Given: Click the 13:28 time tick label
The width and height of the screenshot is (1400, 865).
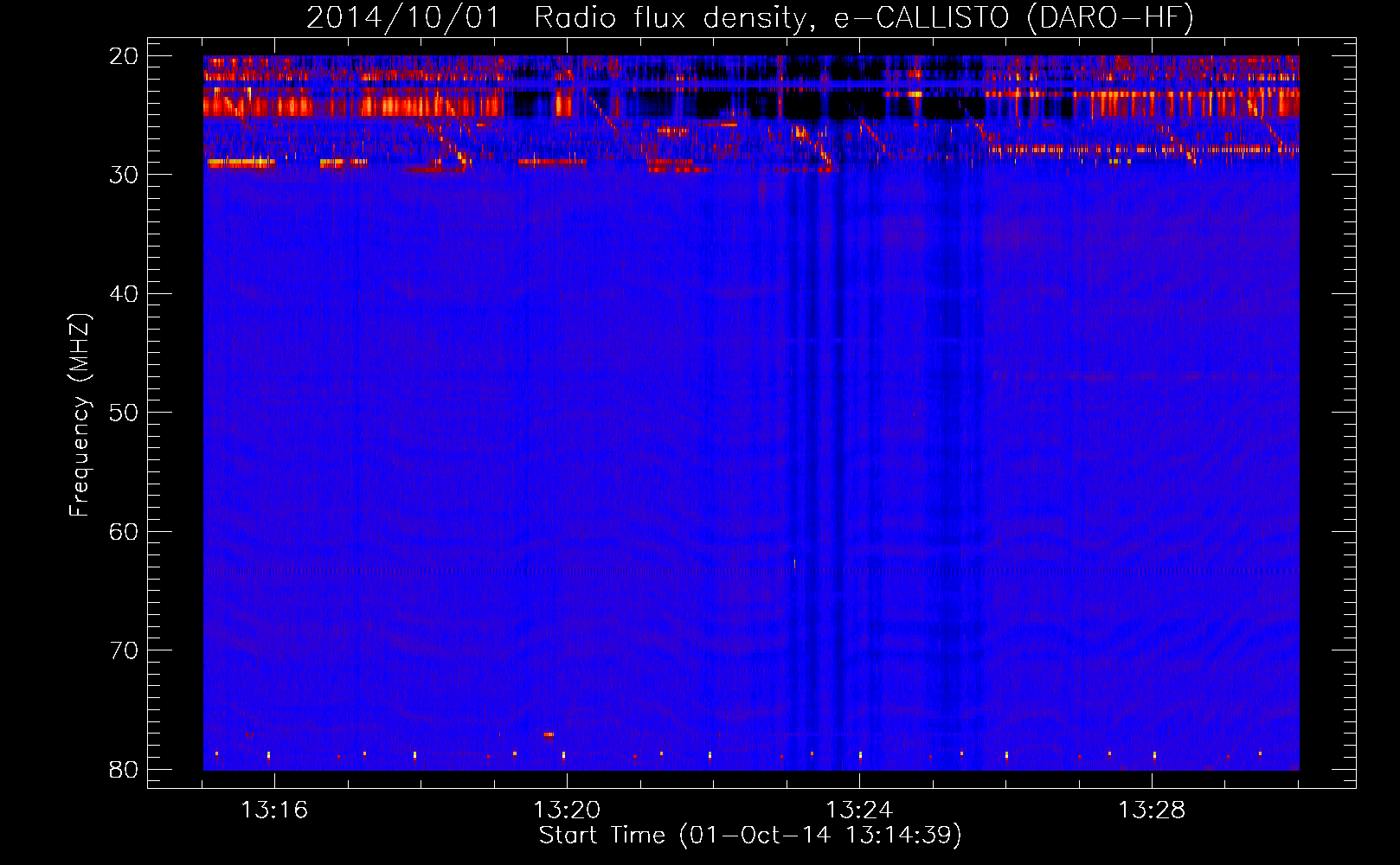Looking at the screenshot, I should point(1152,811).
